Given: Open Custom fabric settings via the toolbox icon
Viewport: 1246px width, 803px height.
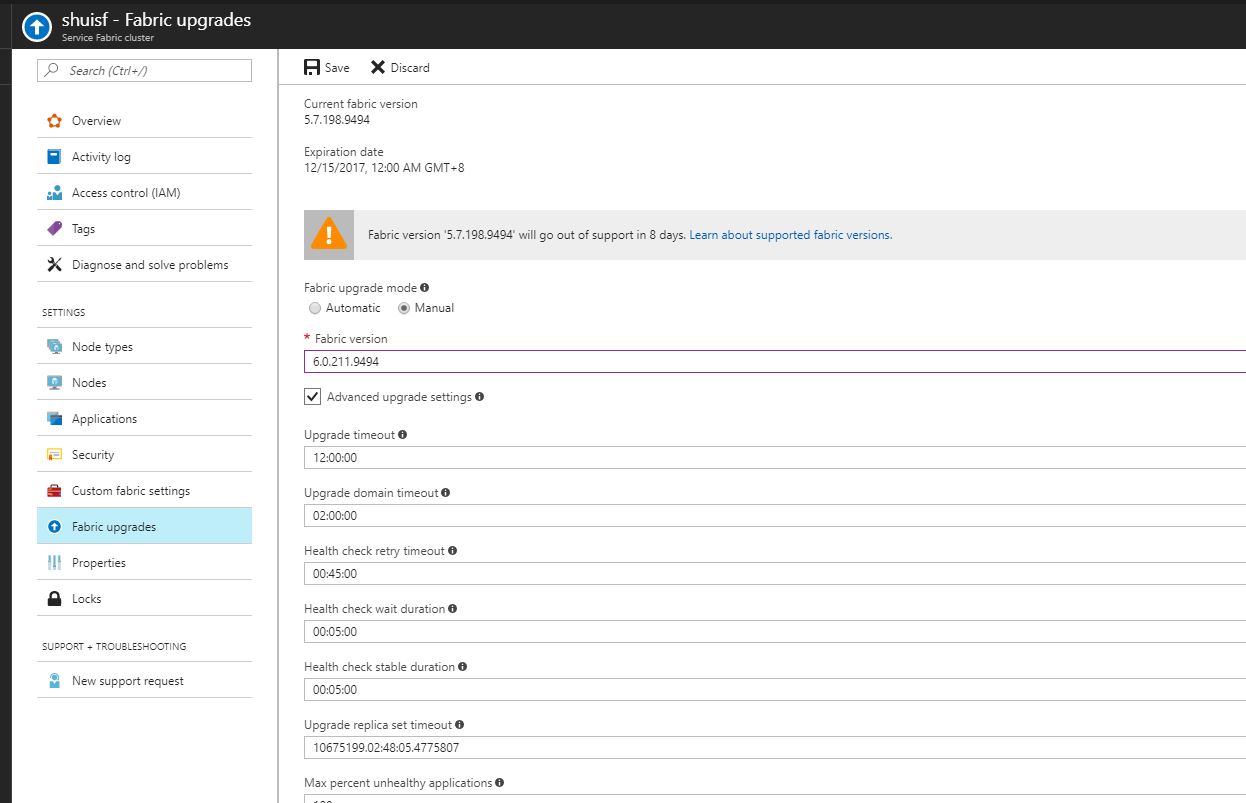Looking at the screenshot, I should pyautogui.click(x=55, y=490).
